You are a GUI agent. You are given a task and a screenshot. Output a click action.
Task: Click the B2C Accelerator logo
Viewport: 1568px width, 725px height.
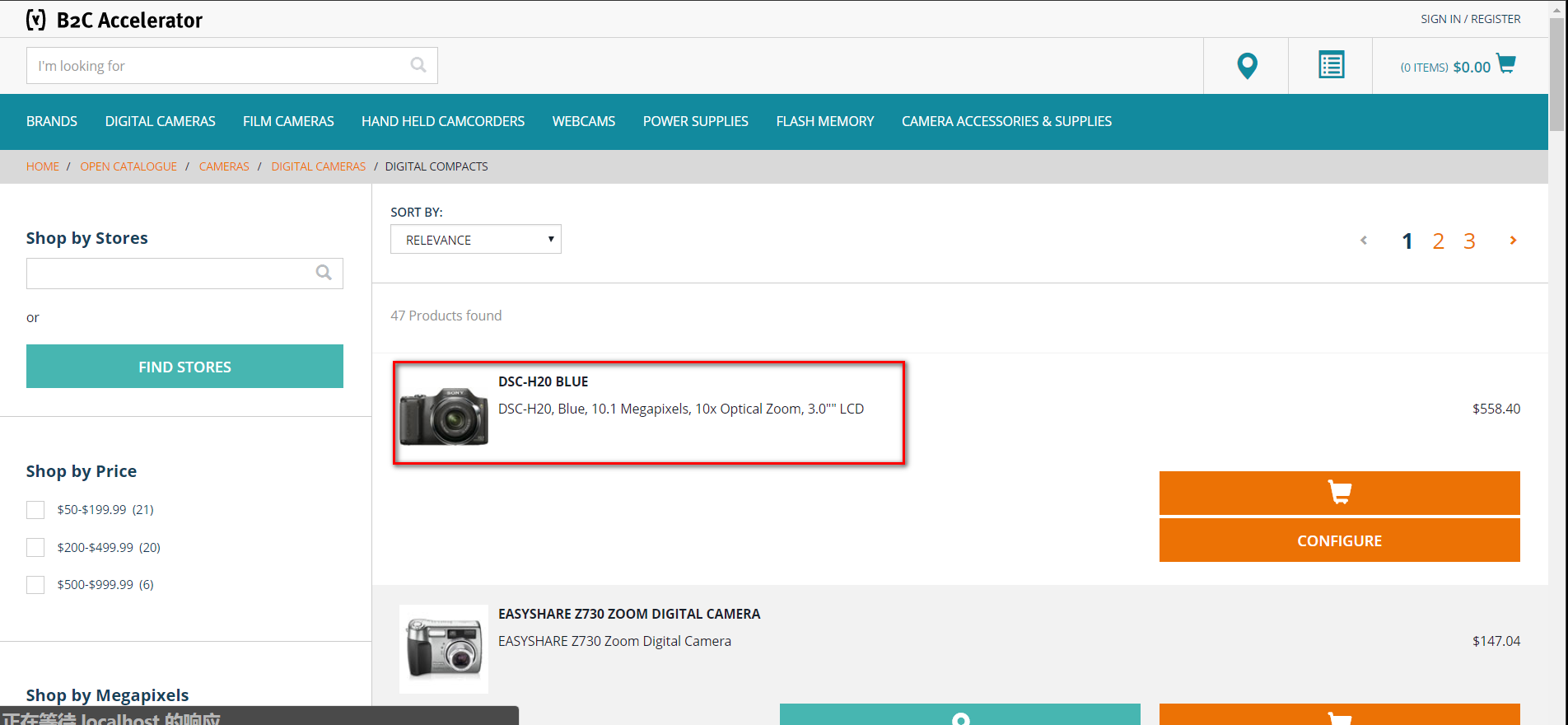pos(114,20)
